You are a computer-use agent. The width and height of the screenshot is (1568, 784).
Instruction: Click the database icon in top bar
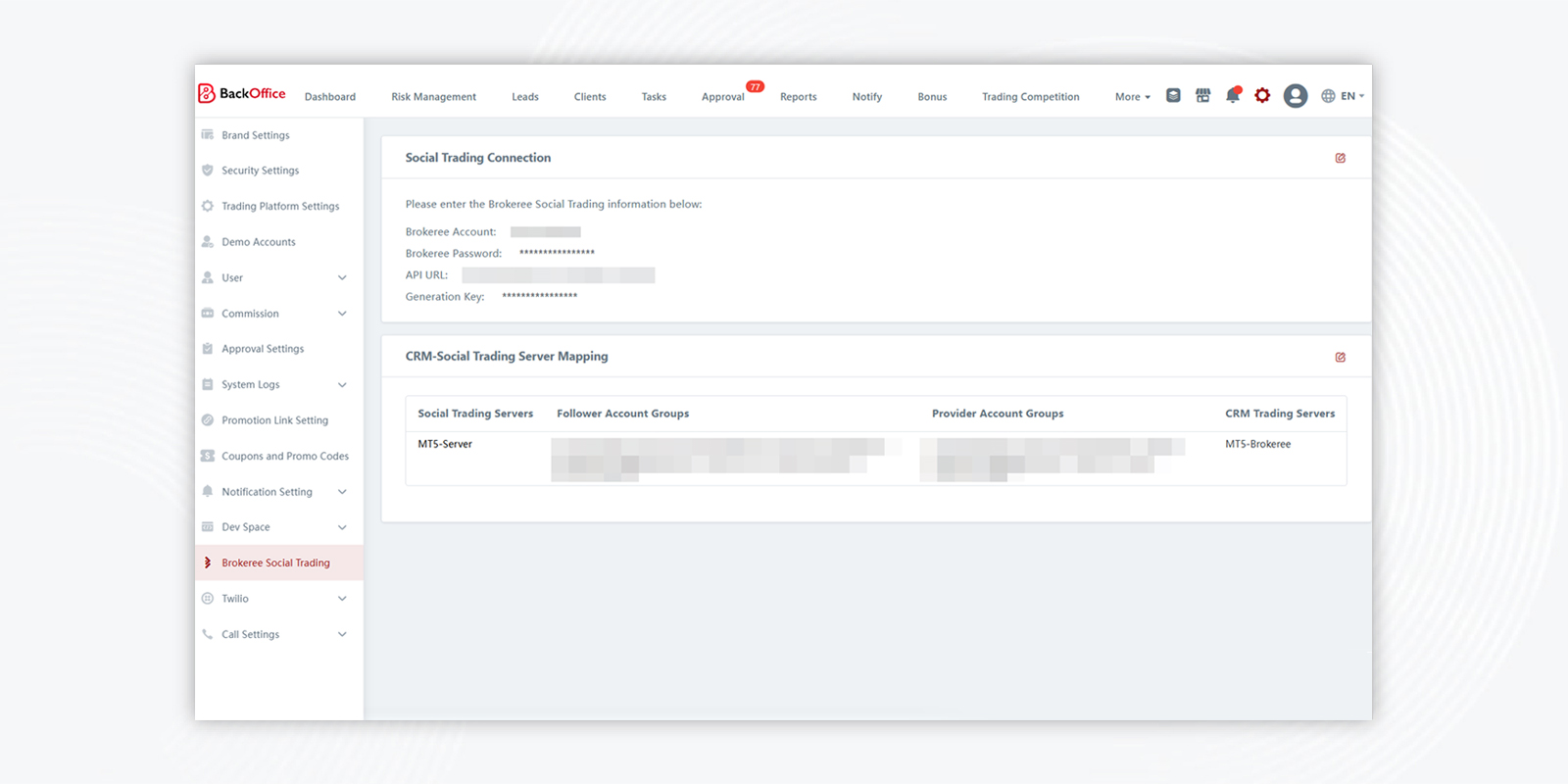tap(1173, 95)
